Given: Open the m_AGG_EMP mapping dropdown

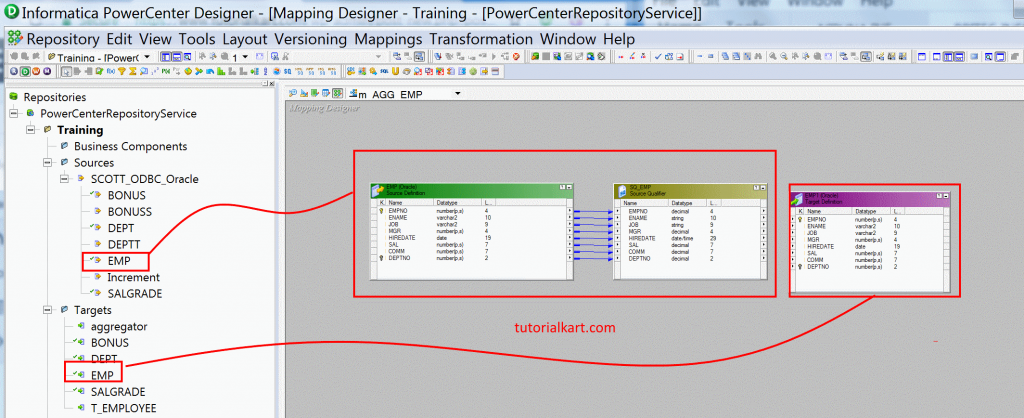Looking at the screenshot, I should click(x=458, y=93).
